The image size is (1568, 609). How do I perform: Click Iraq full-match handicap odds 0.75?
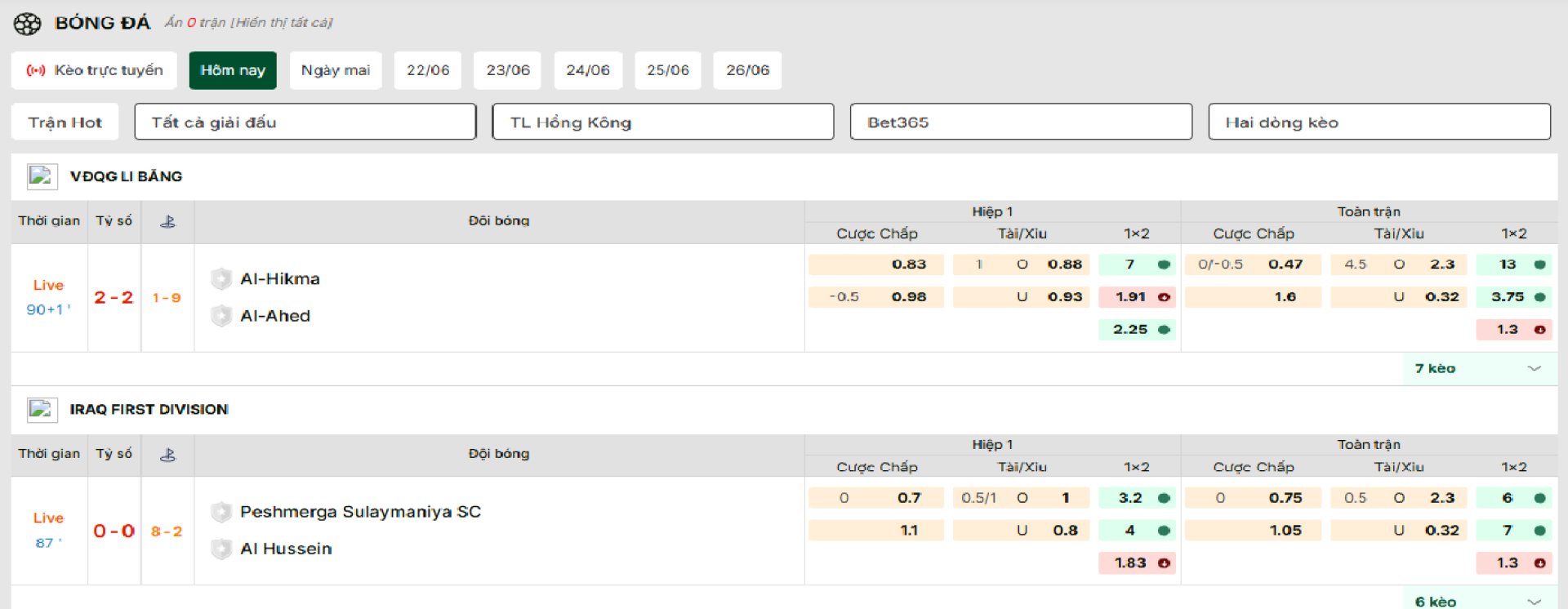1253,498
